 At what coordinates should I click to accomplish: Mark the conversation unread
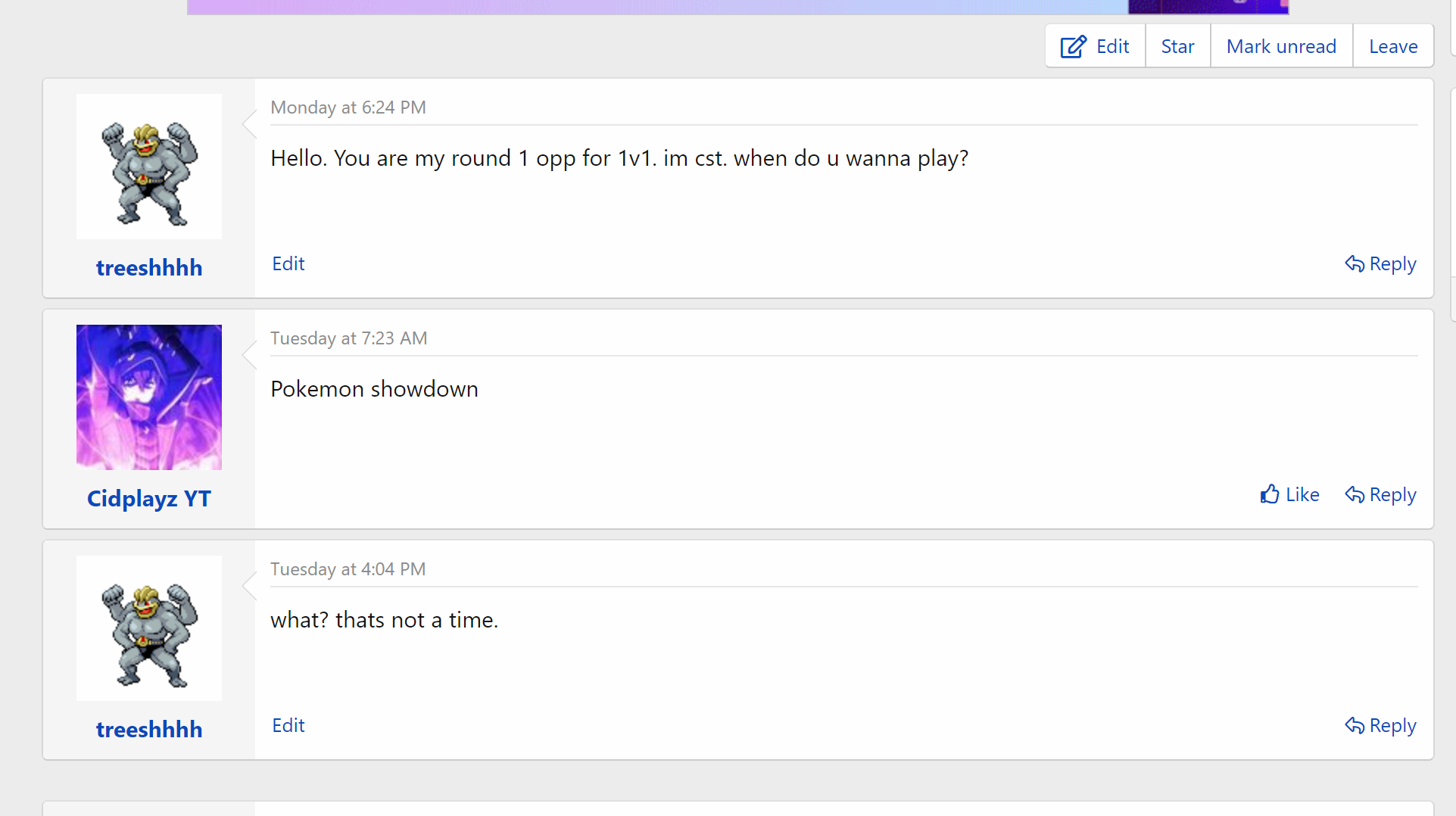tap(1281, 47)
